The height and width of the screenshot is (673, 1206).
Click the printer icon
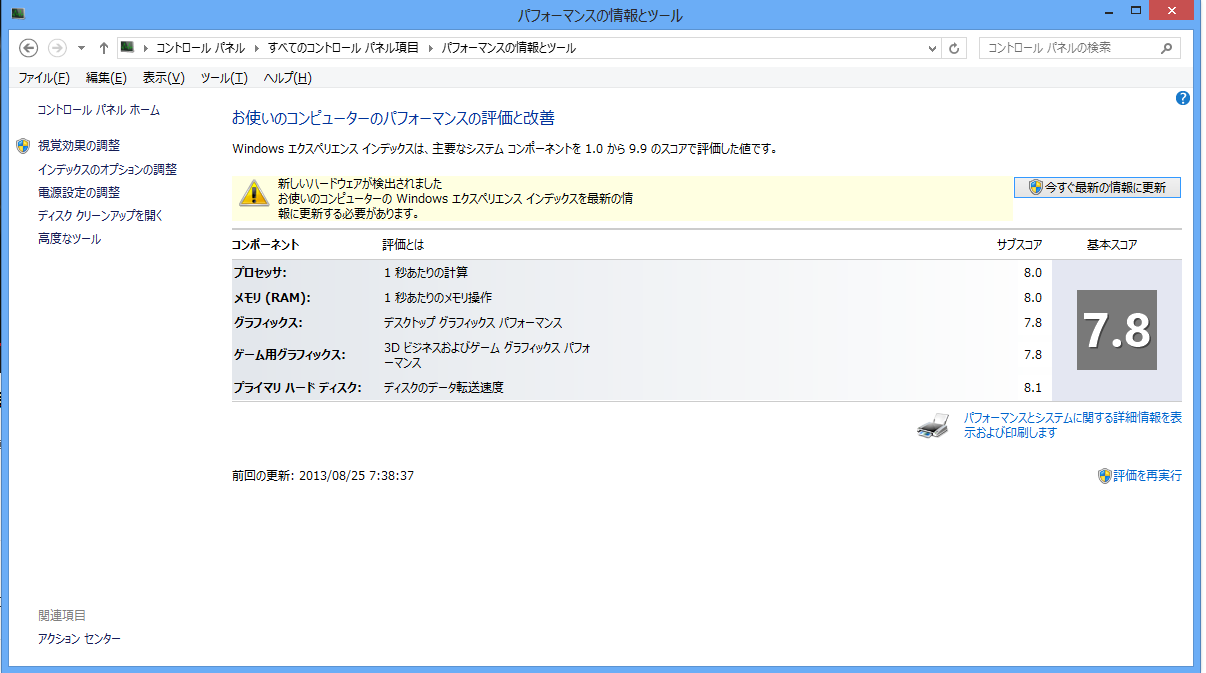tap(933, 426)
